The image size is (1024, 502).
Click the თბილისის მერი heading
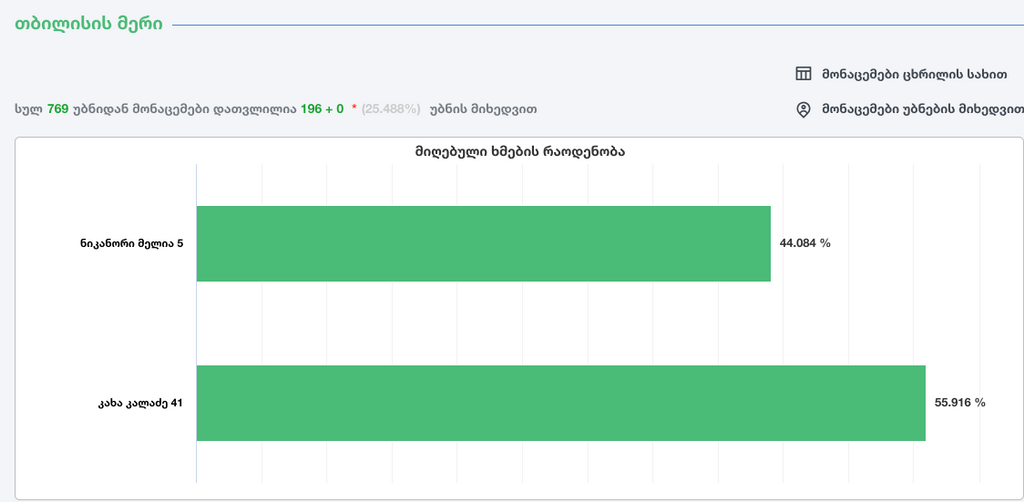coord(89,25)
